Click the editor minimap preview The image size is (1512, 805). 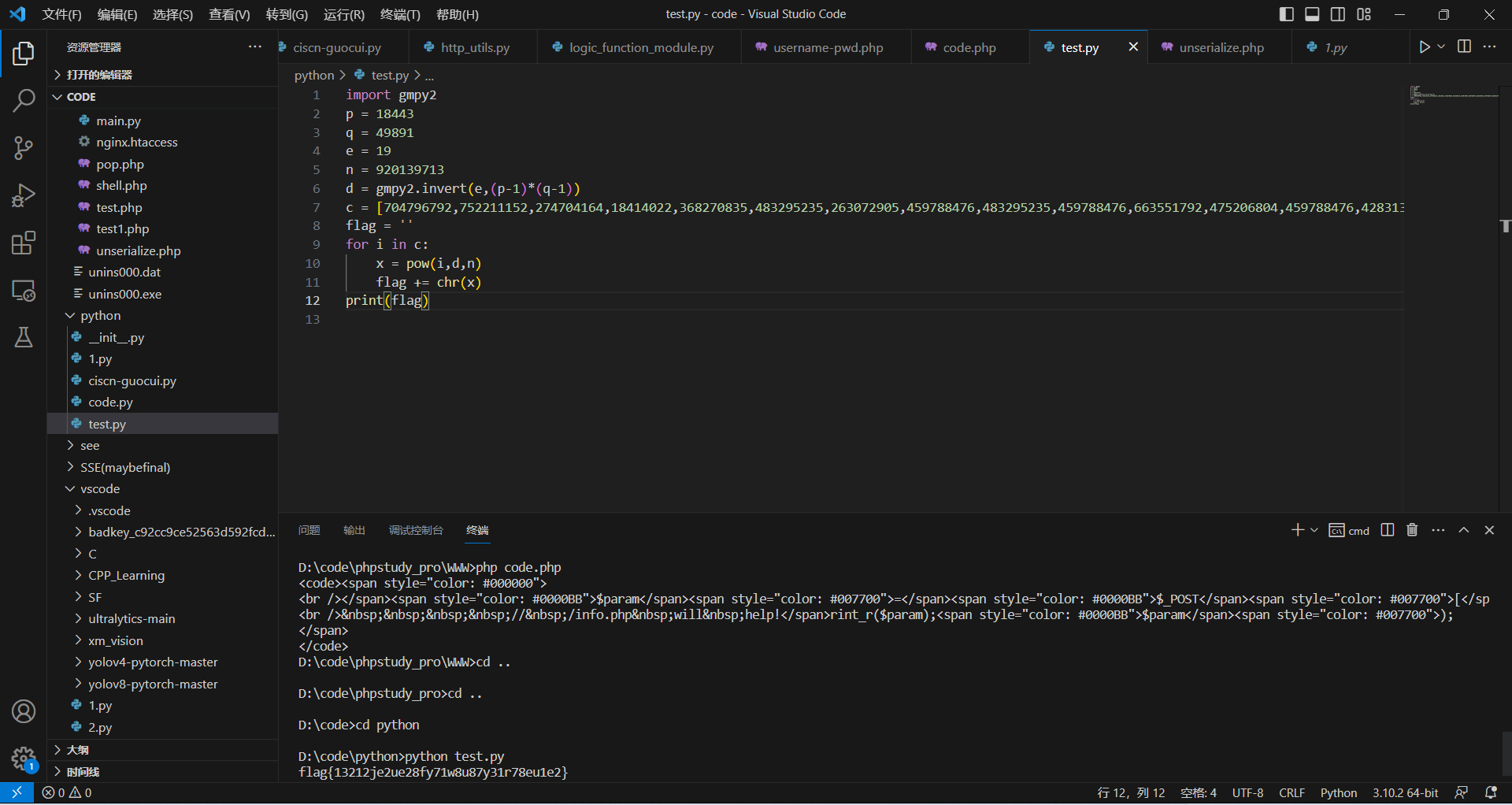coord(1453,96)
